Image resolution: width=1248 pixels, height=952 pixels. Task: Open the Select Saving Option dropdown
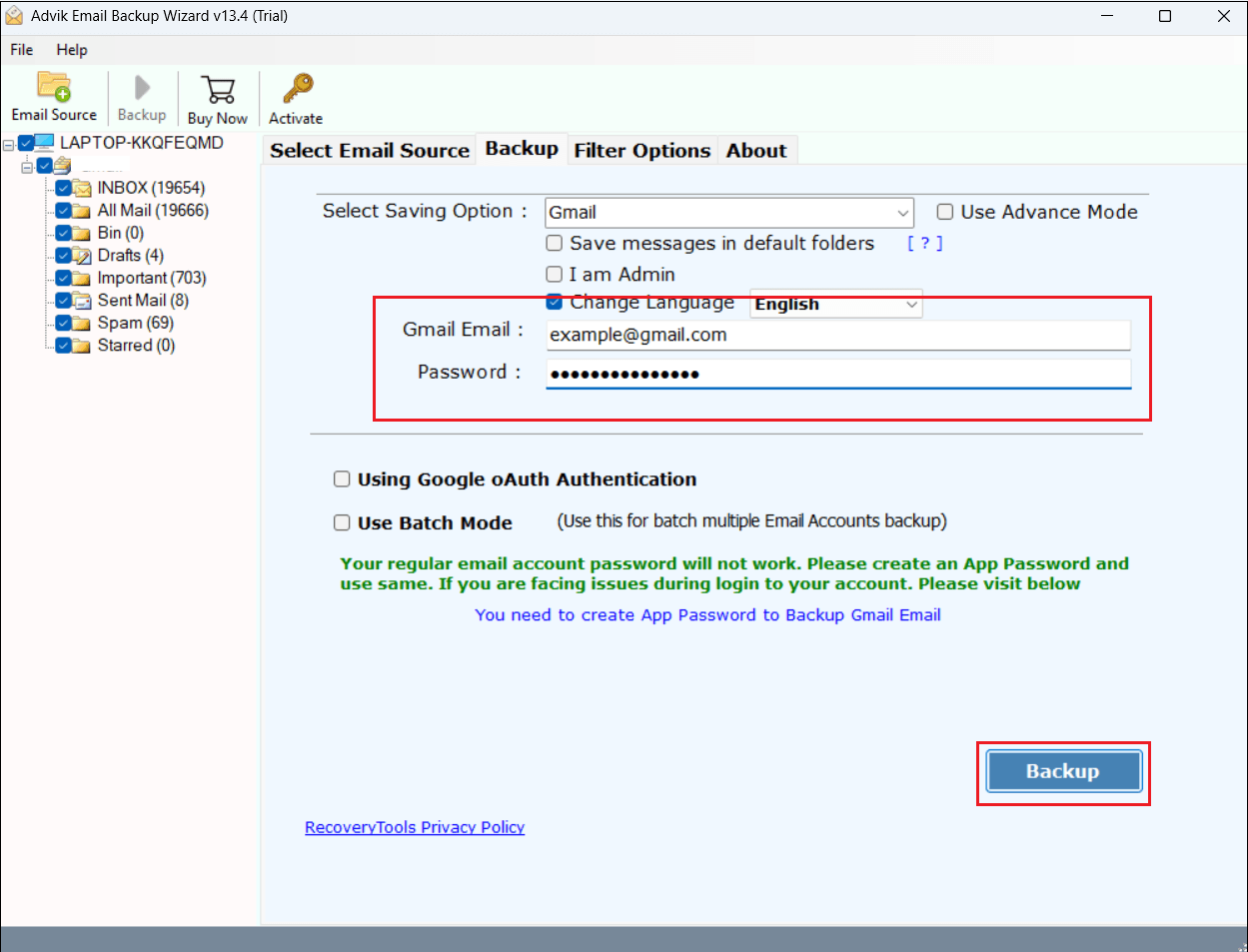click(729, 212)
